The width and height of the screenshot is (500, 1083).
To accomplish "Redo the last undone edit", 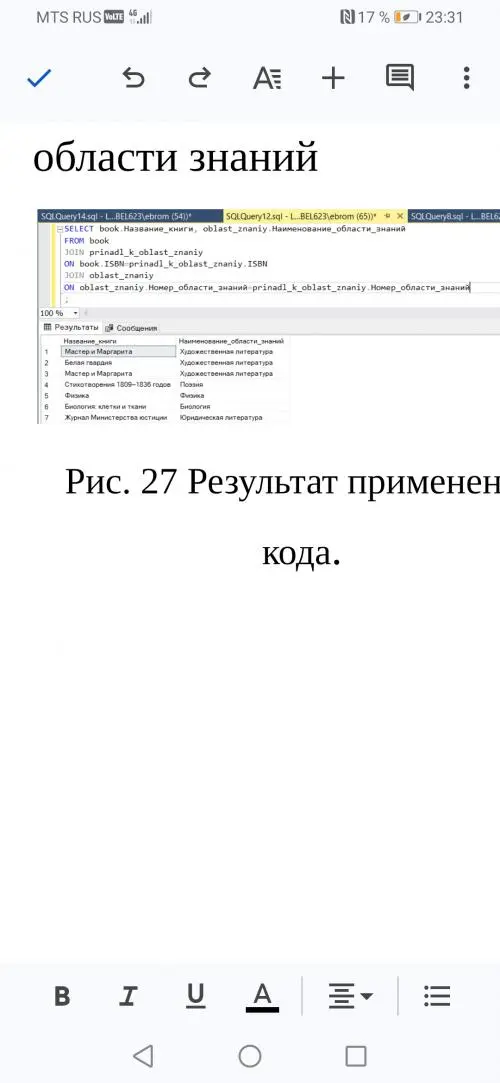I will (200, 79).
